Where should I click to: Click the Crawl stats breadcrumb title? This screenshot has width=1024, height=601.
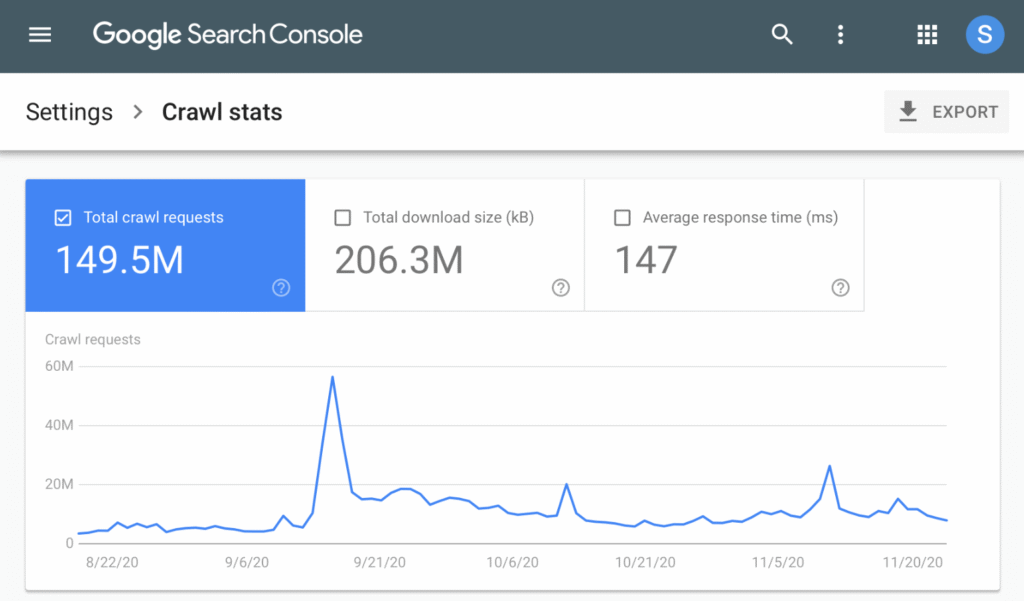point(222,112)
